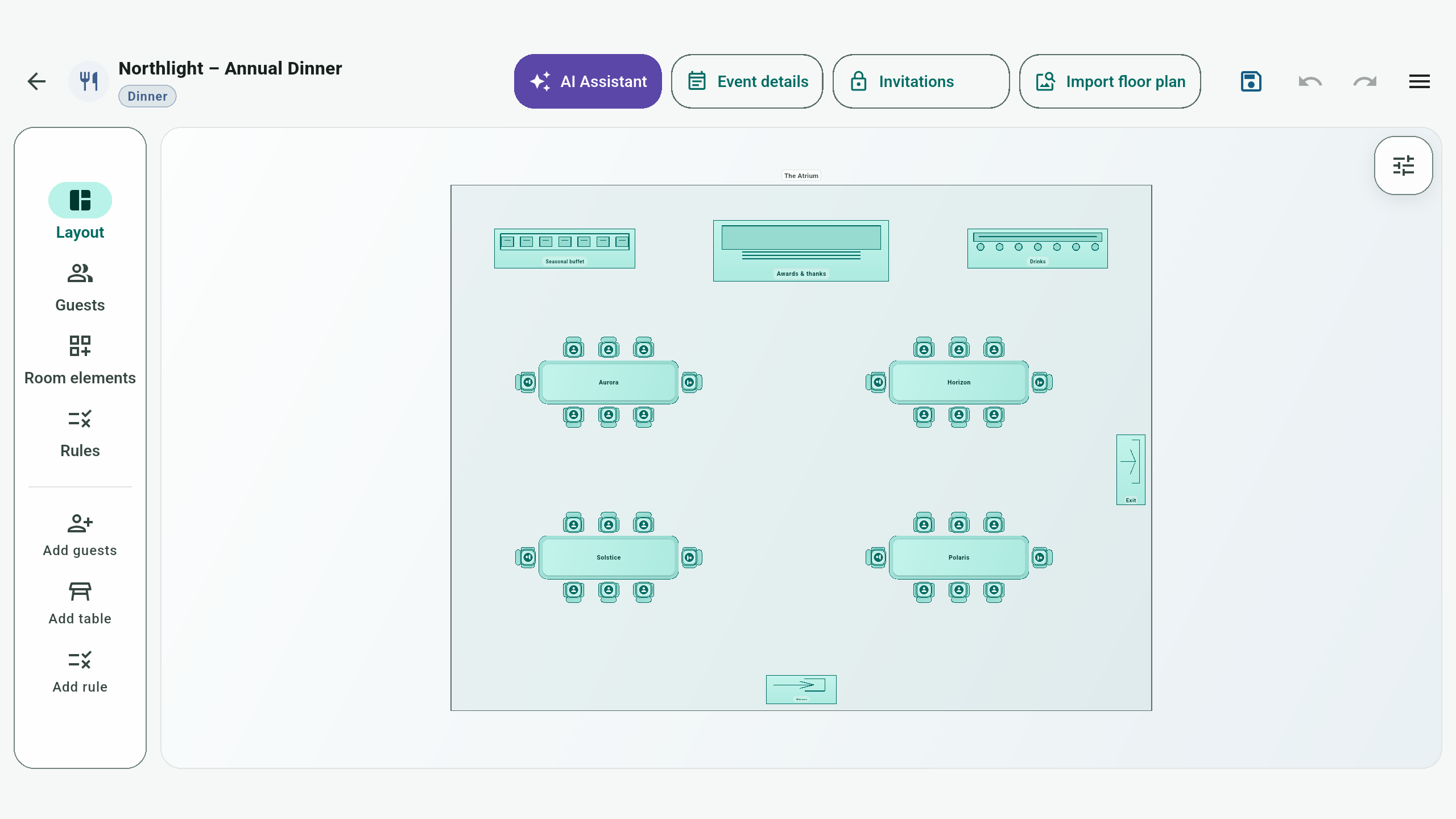This screenshot has width=1456, height=819.
Task: Click the right end seat of Polaris
Action: coord(1041,557)
